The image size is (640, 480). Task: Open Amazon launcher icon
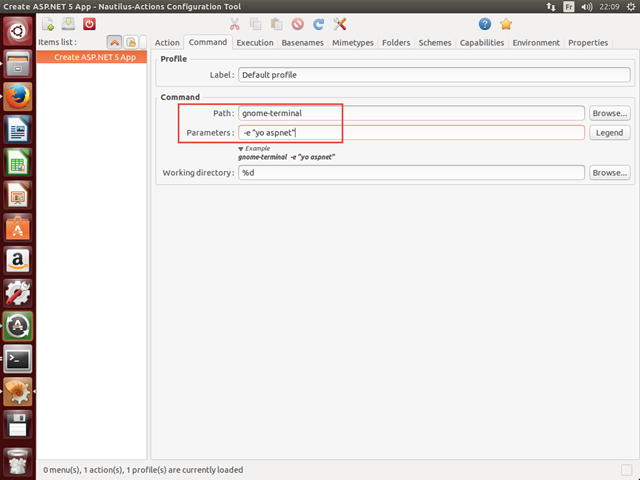18,260
